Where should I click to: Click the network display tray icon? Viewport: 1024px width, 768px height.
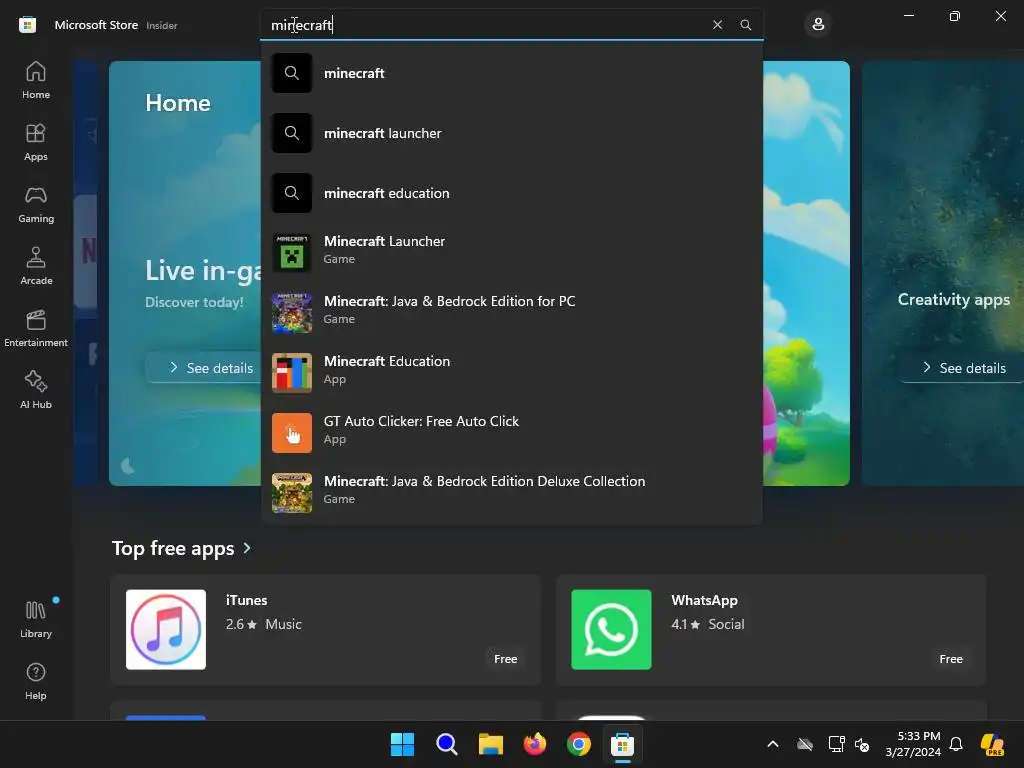click(836, 744)
